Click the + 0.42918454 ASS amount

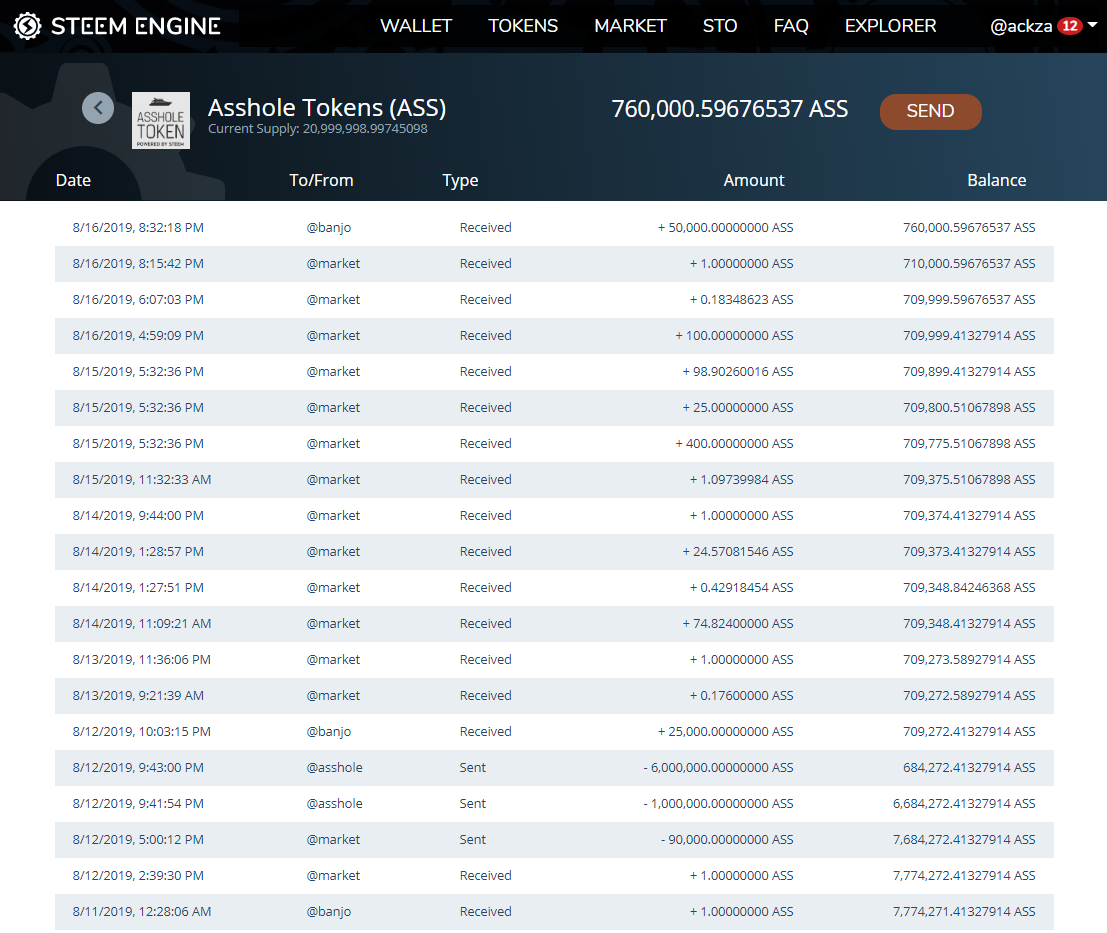741,587
